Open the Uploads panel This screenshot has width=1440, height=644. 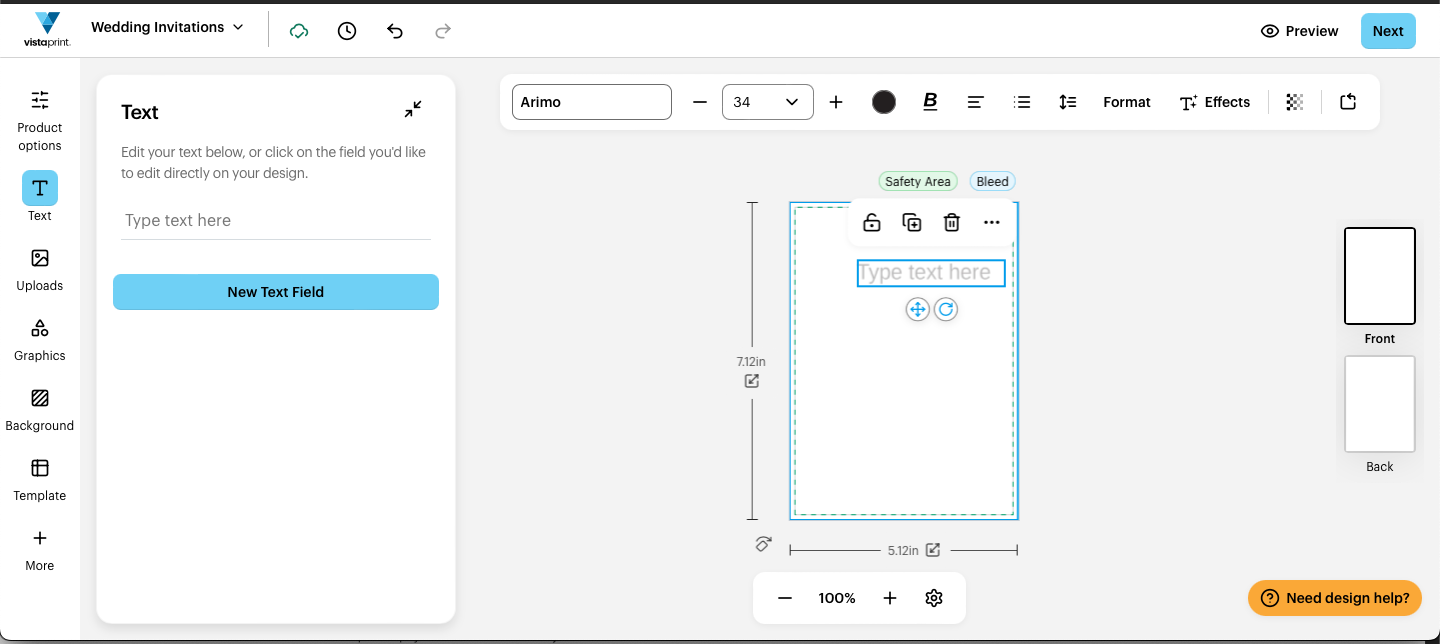click(40, 270)
